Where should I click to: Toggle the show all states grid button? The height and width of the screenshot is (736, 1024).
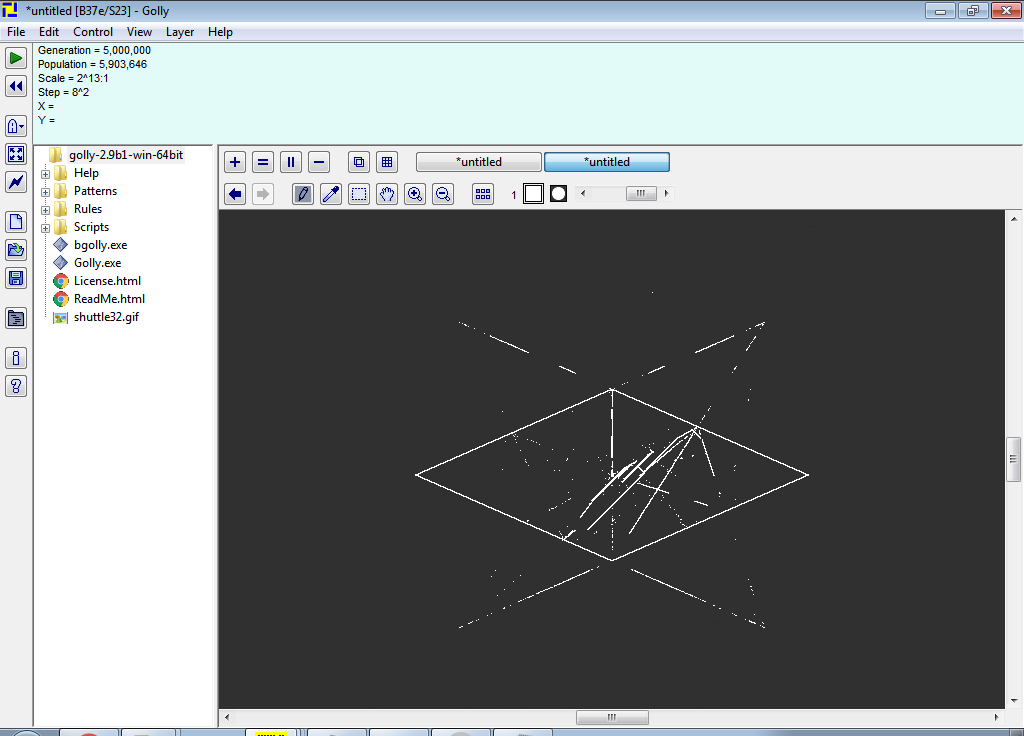pyautogui.click(x=483, y=194)
